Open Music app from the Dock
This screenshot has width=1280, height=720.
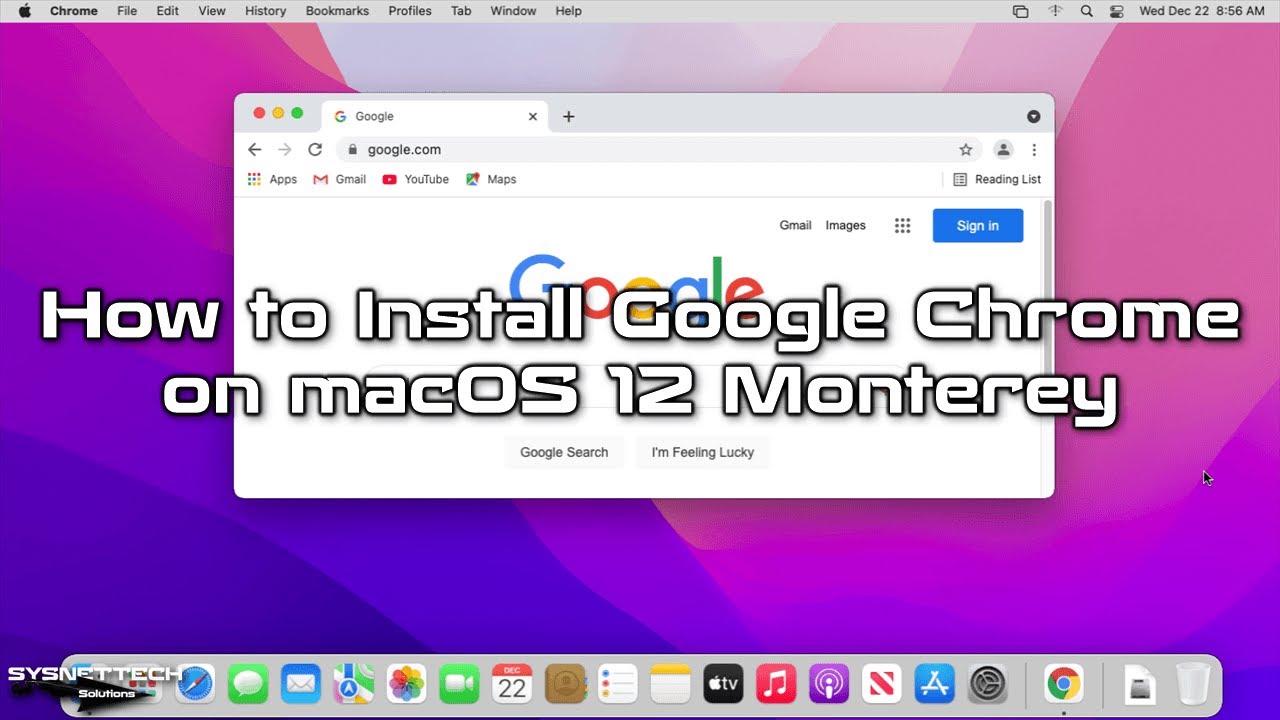coord(777,684)
